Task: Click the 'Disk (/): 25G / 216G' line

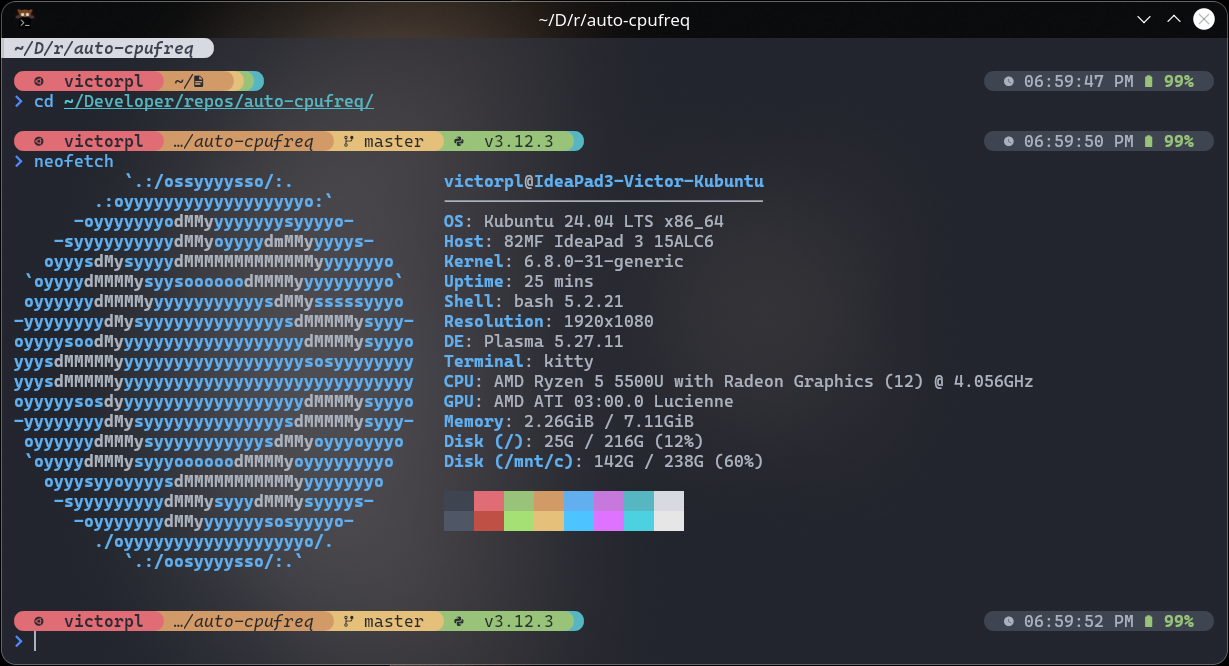Action: click(574, 441)
